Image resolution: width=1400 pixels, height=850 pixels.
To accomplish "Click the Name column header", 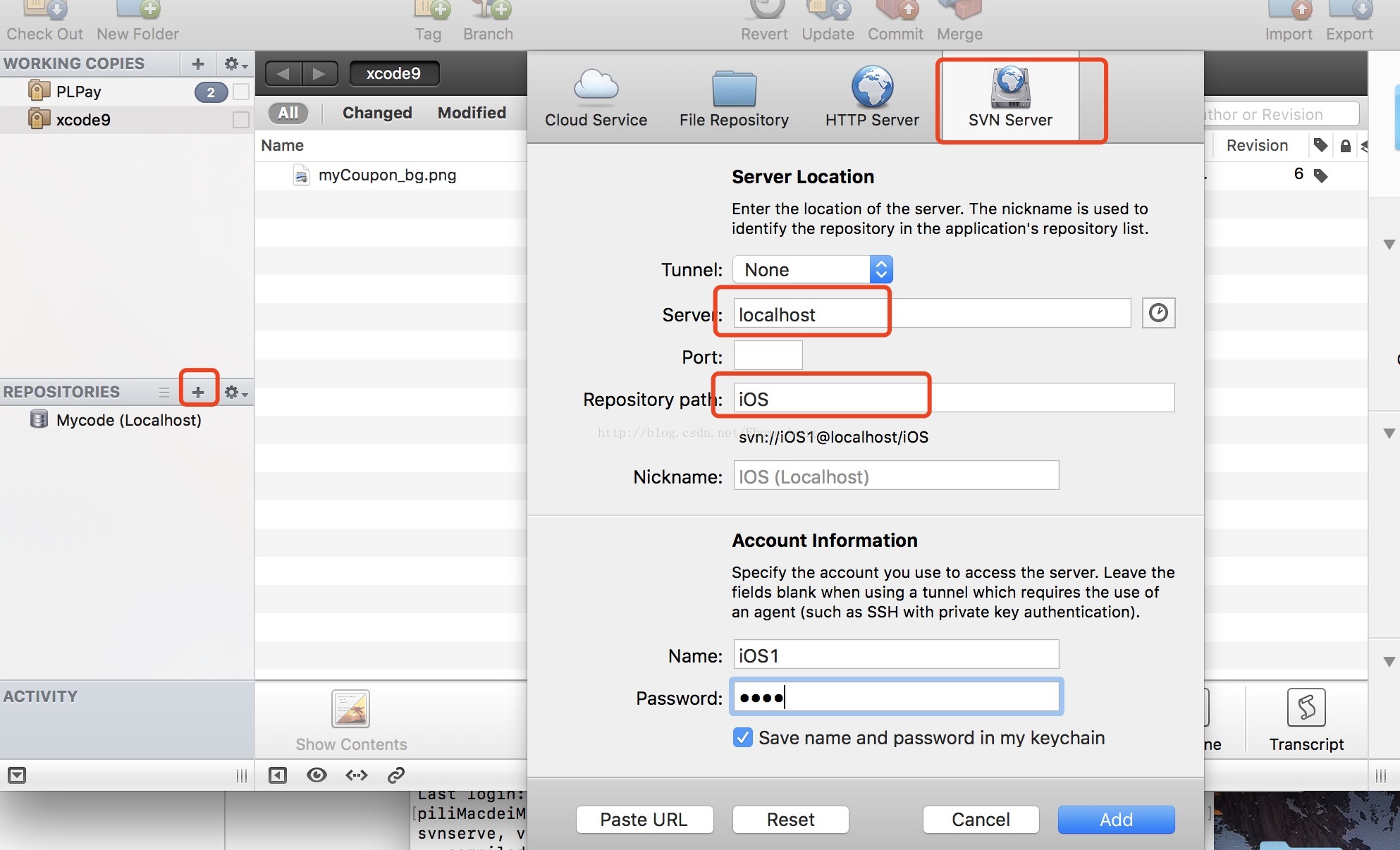I will [x=282, y=145].
